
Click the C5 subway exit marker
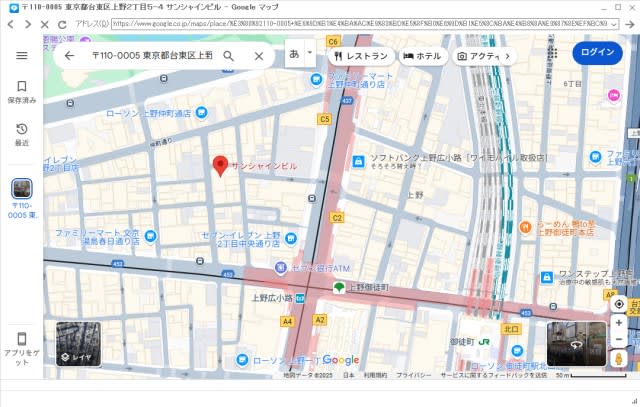click(324, 119)
